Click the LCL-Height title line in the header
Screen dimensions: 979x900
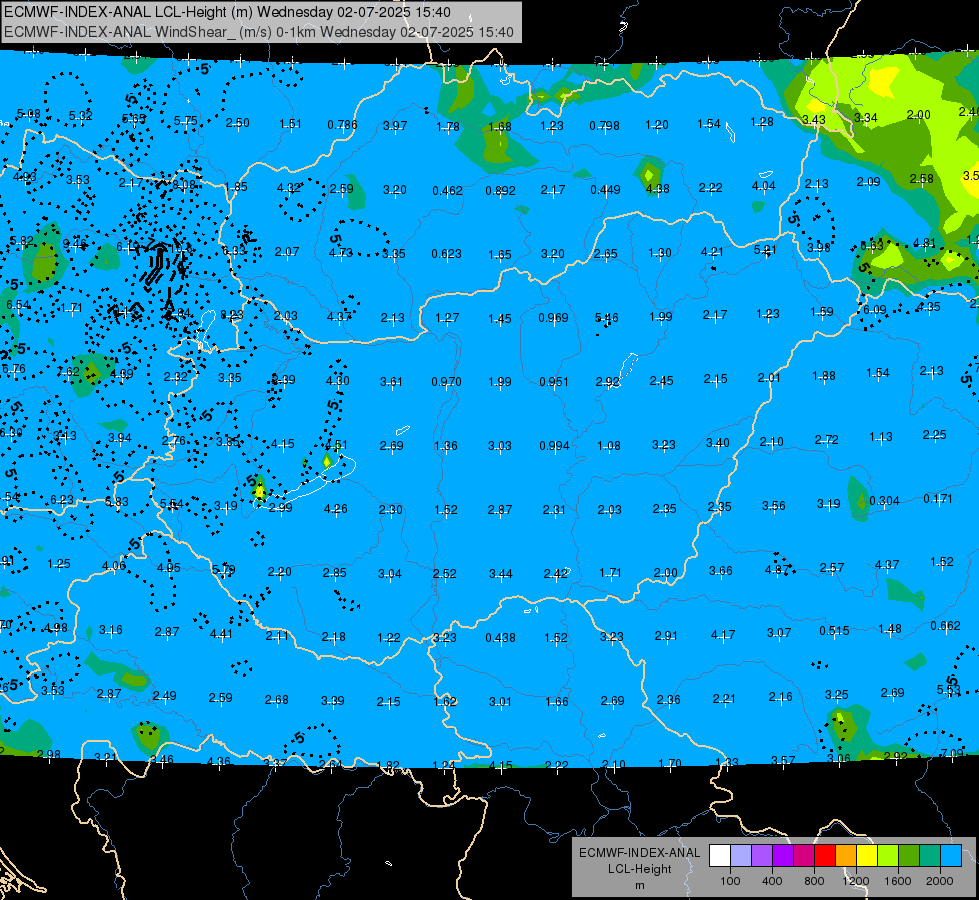227,12
